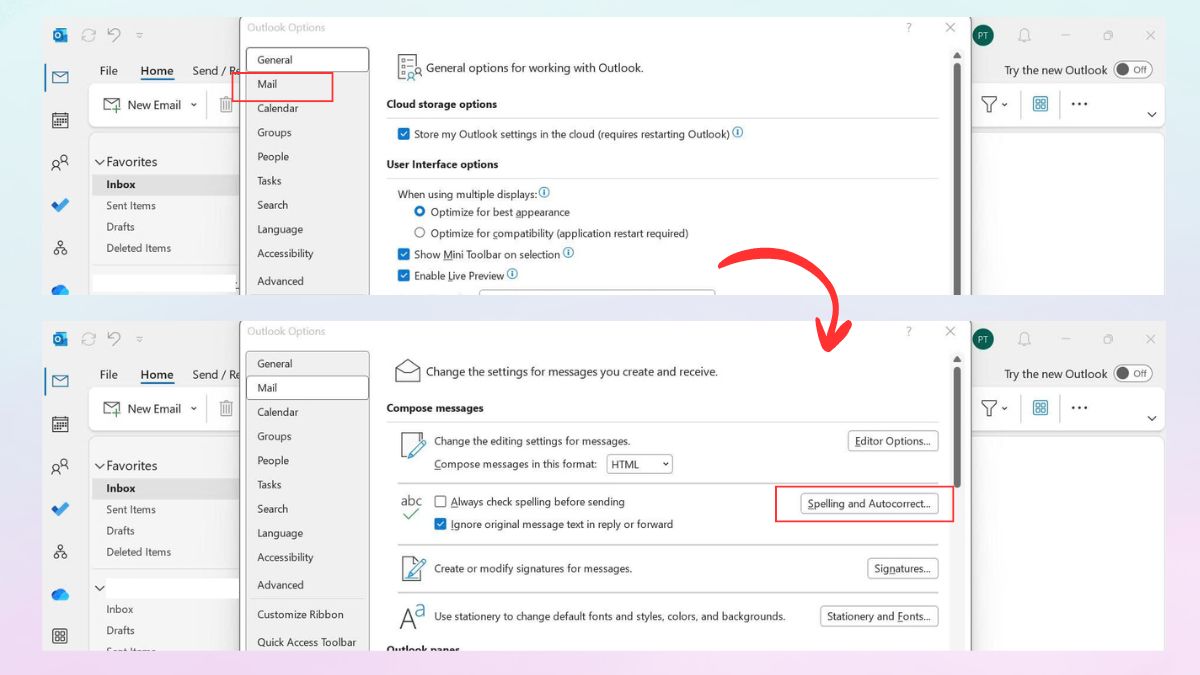The image size is (1200, 675).
Task: Enable Always check spelling before sending
Action: (x=440, y=502)
